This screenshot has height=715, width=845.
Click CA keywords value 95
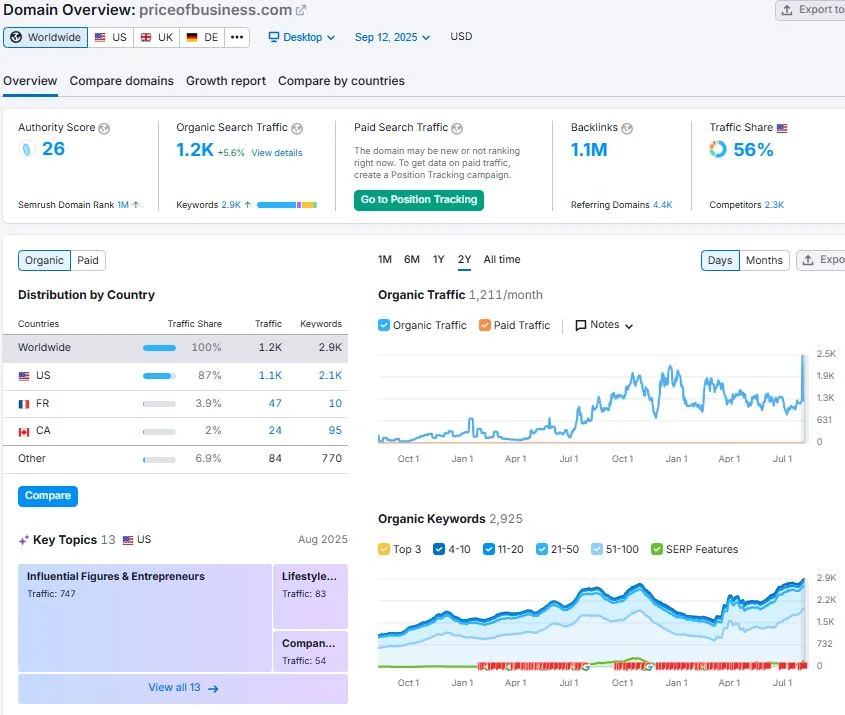[x=335, y=431]
